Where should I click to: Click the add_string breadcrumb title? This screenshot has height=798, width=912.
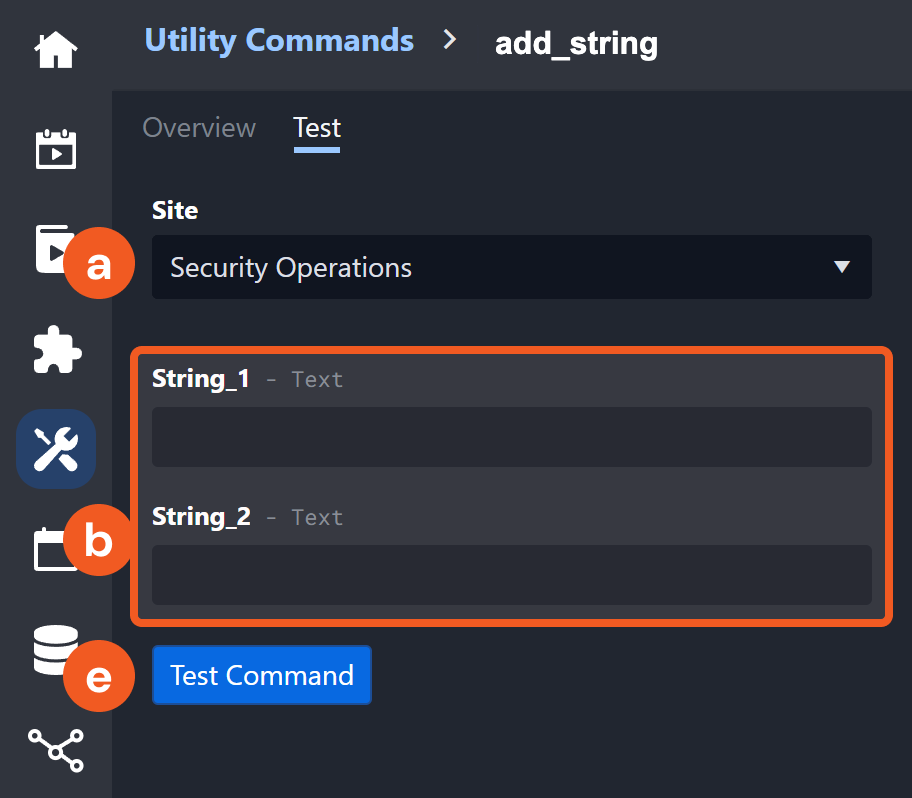pyautogui.click(x=576, y=43)
